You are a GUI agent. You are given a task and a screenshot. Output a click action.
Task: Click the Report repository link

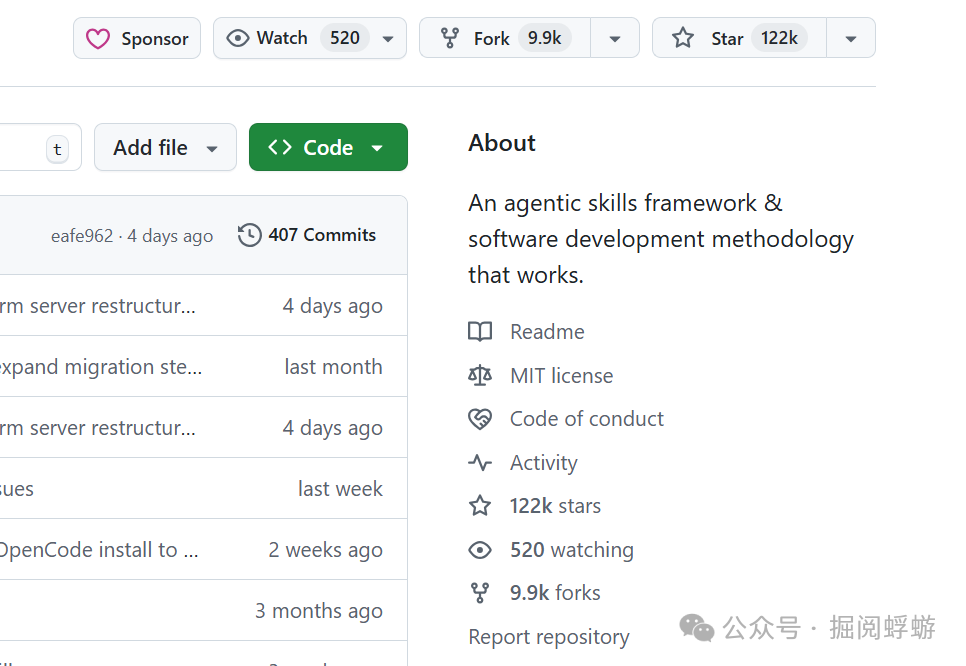point(549,637)
